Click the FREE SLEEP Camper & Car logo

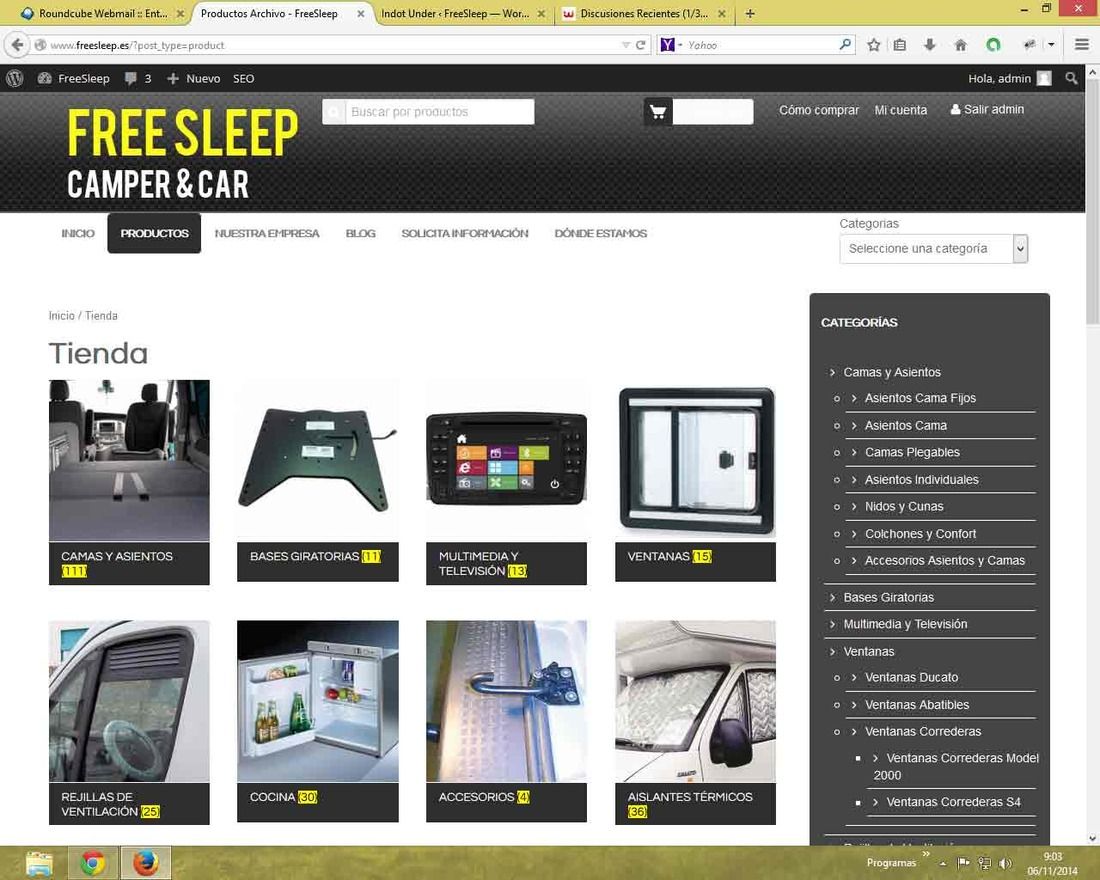point(182,154)
